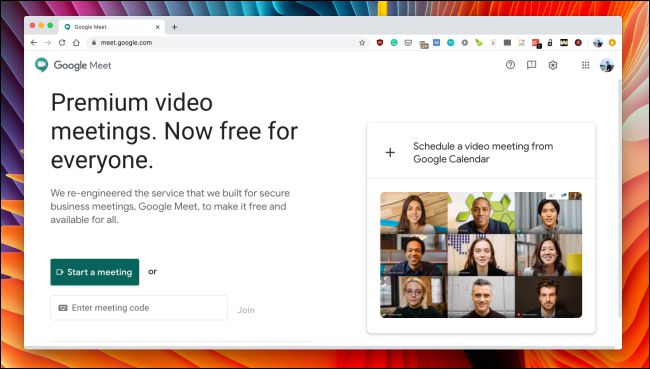Click the blue calendar-like extension icon
The width and height of the screenshot is (650, 369).
pyautogui.click(x=437, y=42)
